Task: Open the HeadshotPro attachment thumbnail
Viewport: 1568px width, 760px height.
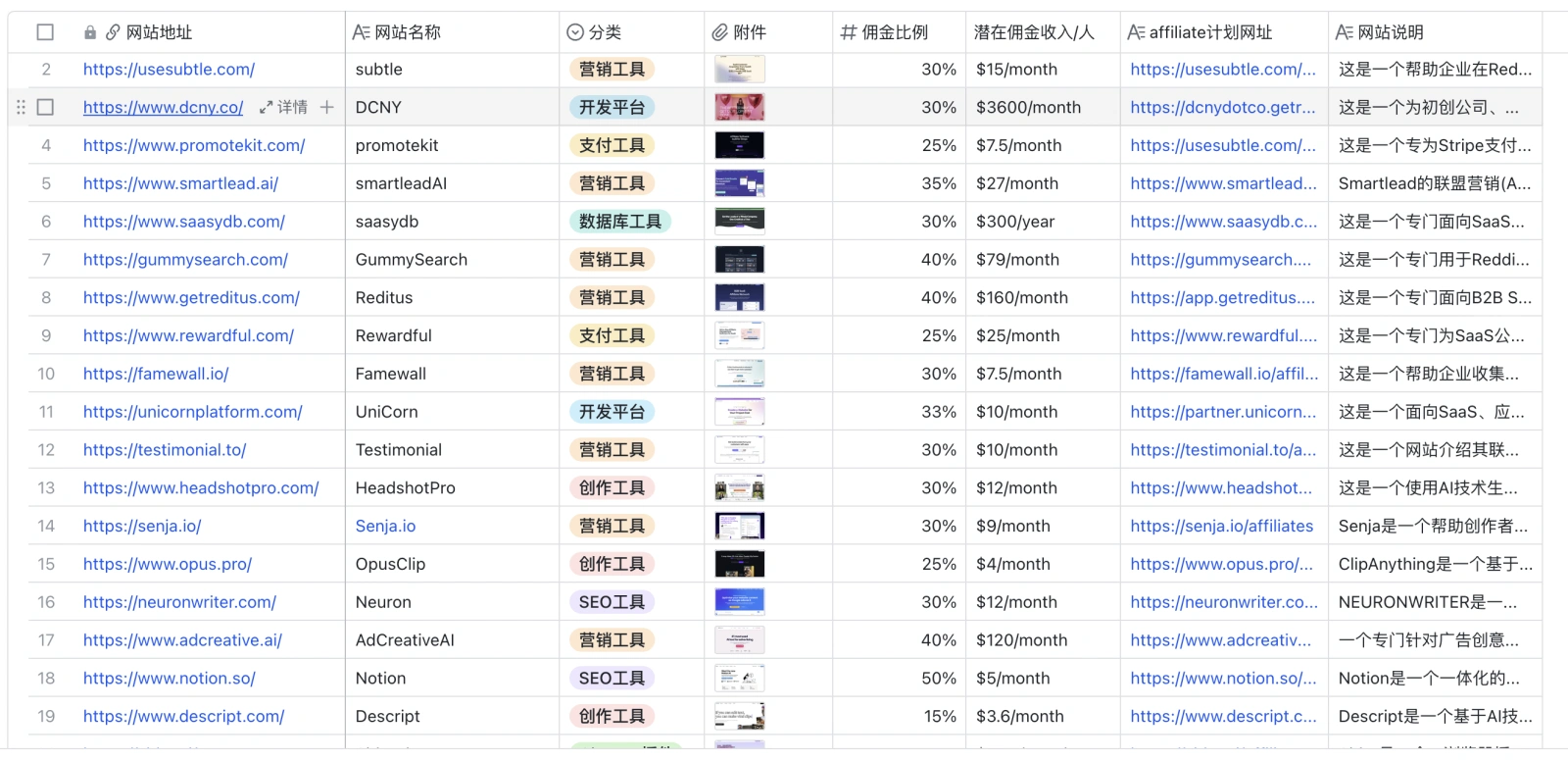Action: [x=739, y=488]
